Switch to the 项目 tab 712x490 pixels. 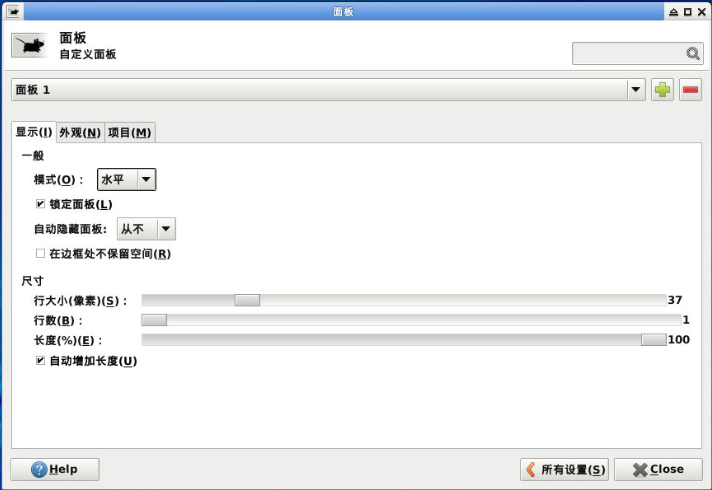[130, 133]
